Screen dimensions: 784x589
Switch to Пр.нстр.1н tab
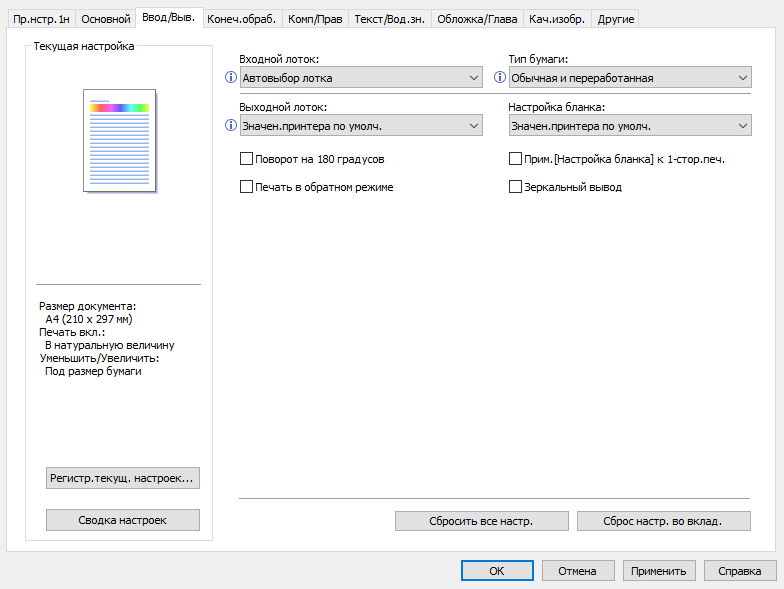[x=42, y=19]
